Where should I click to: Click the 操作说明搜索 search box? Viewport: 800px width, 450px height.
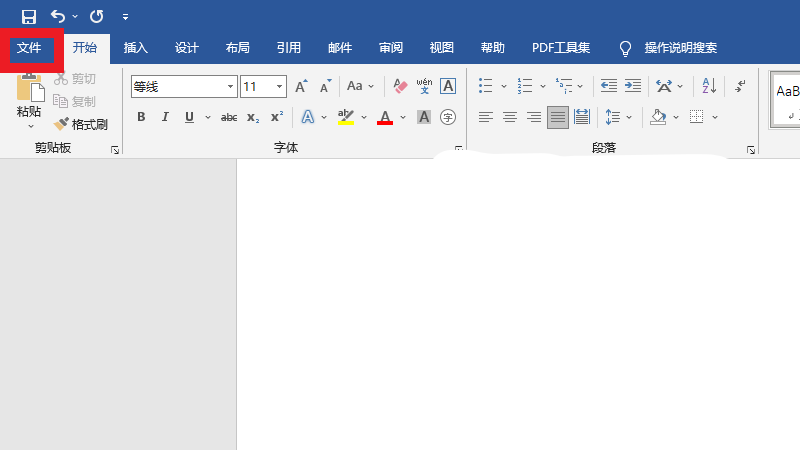pos(680,48)
